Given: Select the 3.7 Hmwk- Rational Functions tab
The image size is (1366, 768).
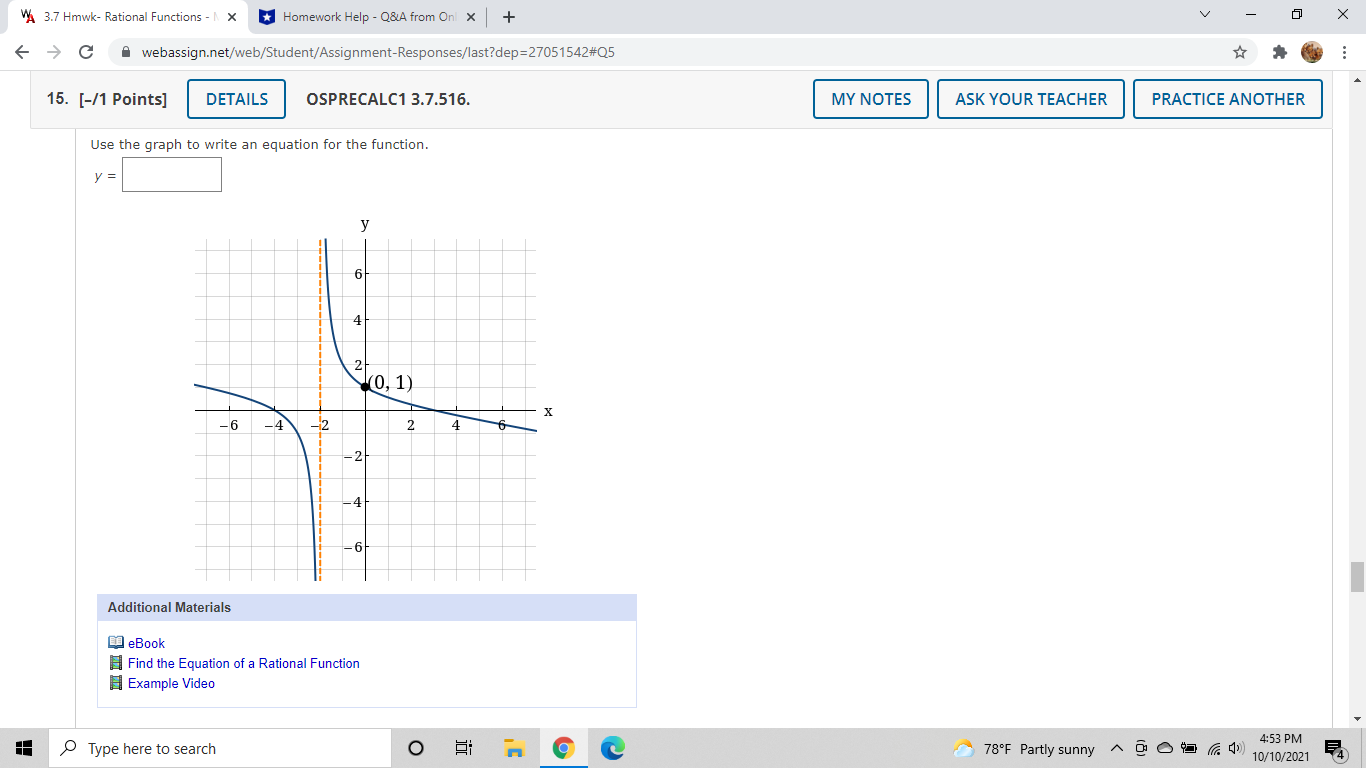Looking at the screenshot, I should [x=120, y=16].
